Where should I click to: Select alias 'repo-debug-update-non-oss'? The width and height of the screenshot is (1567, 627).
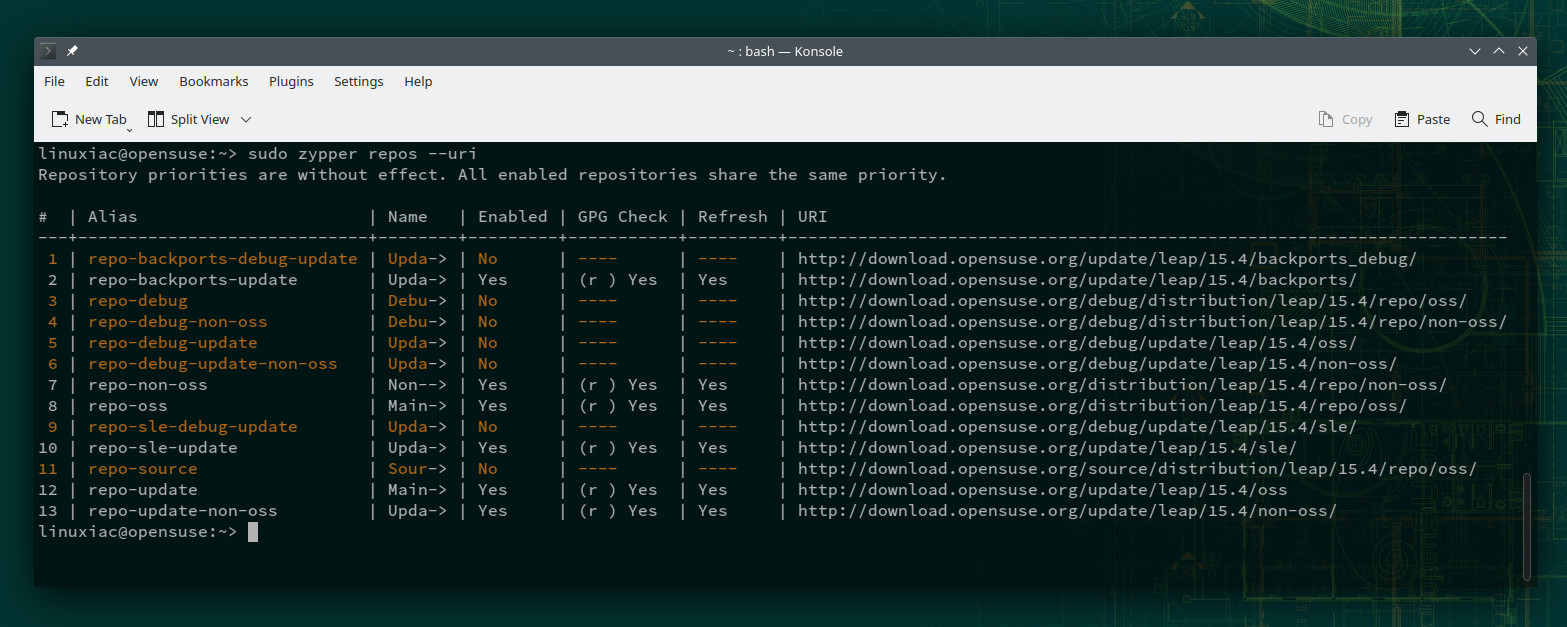(x=213, y=363)
